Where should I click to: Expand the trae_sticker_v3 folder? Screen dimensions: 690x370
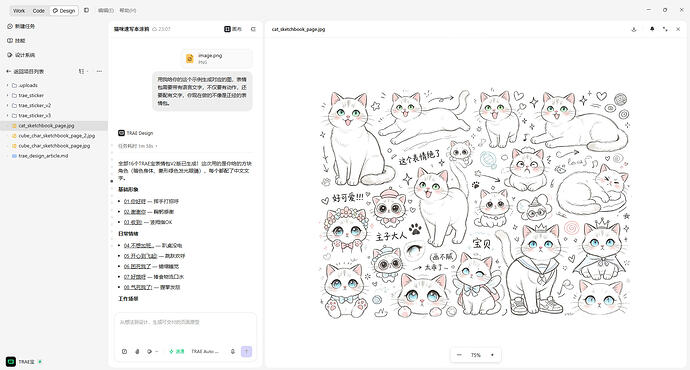[7, 116]
